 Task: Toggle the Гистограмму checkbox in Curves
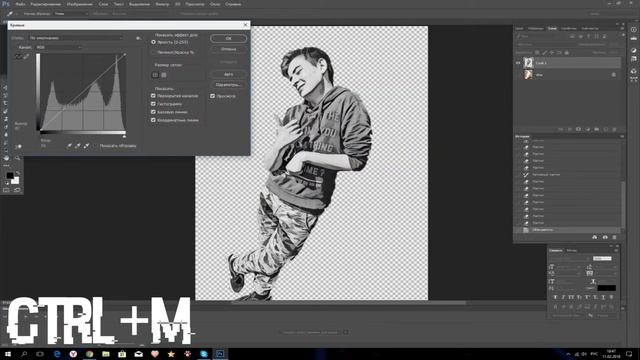pyautogui.click(x=153, y=104)
